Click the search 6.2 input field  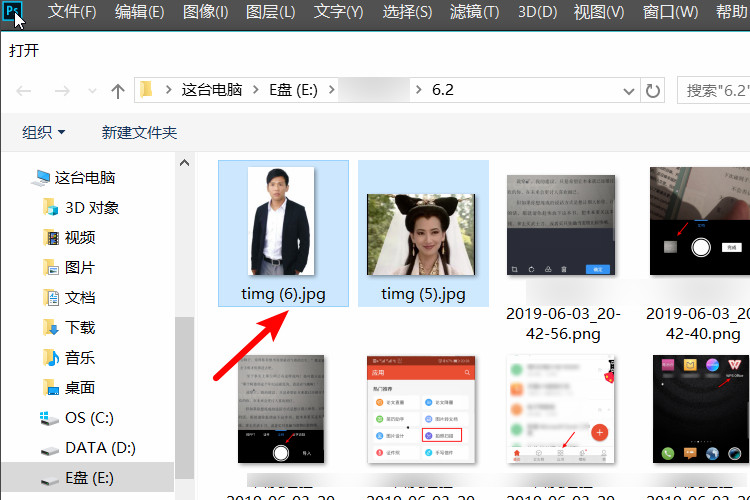pos(714,90)
